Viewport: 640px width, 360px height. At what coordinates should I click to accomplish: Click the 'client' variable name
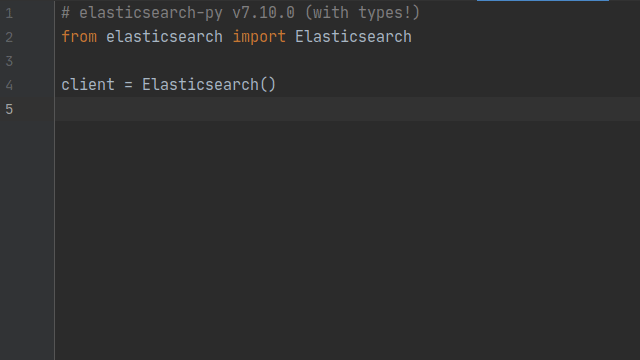click(88, 85)
